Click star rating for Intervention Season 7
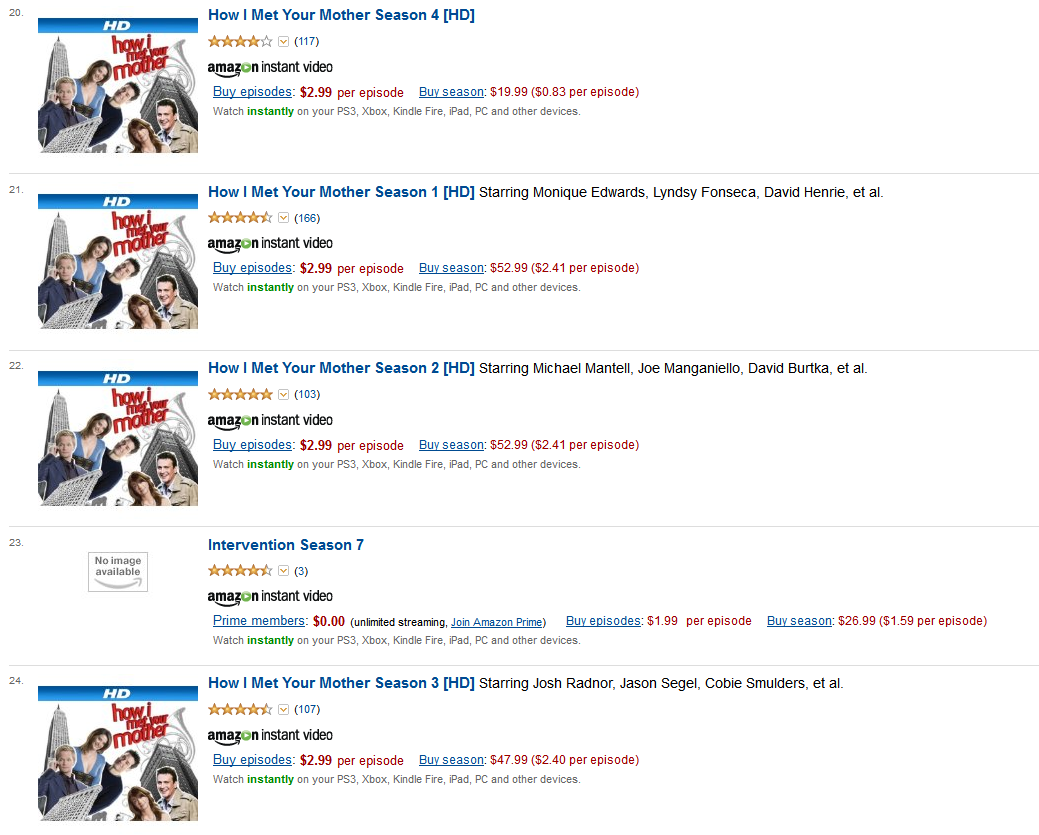This screenshot has height=835, width=1039. tap(240, 571)
